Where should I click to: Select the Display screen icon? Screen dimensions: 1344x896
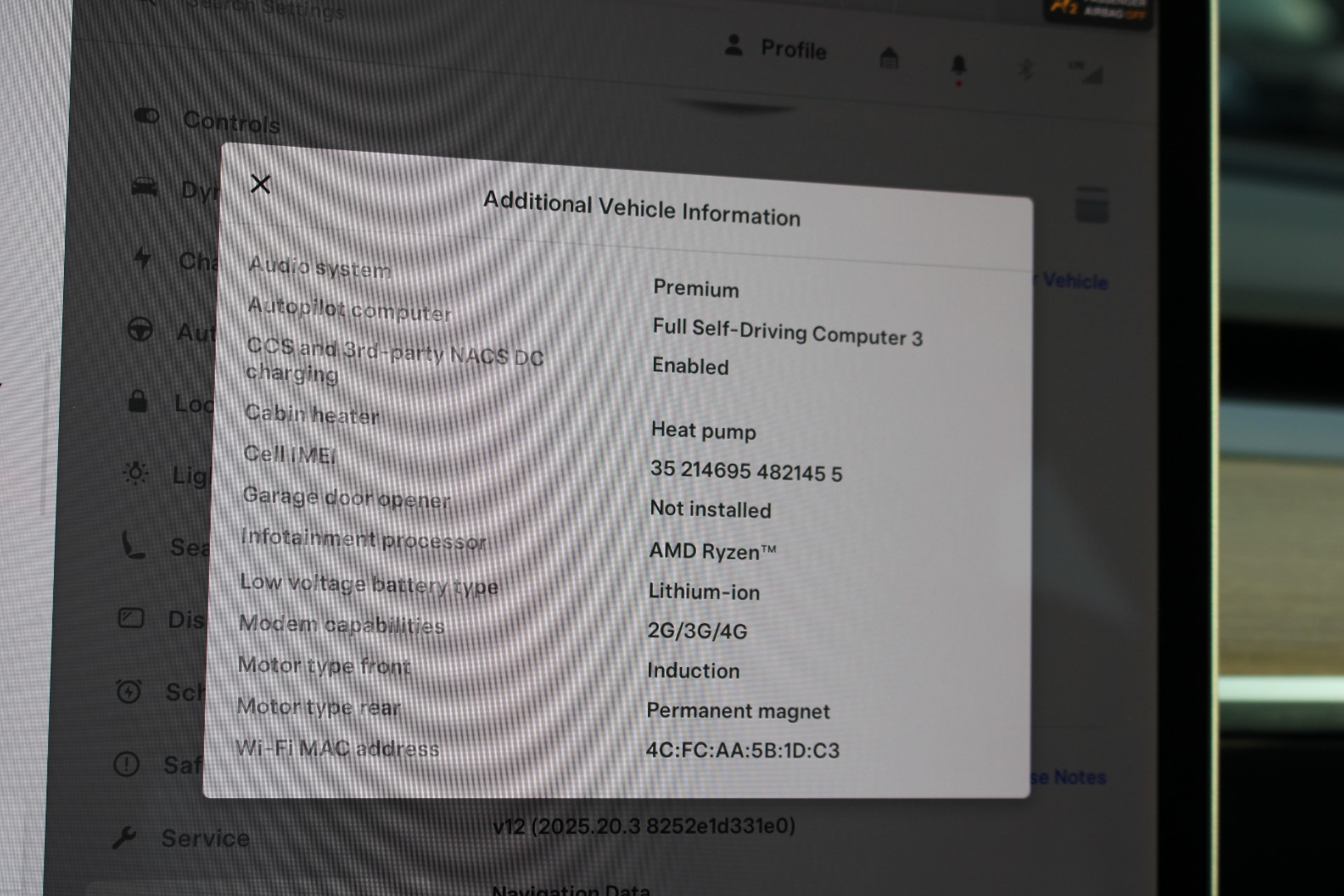[x=131, y=618]
